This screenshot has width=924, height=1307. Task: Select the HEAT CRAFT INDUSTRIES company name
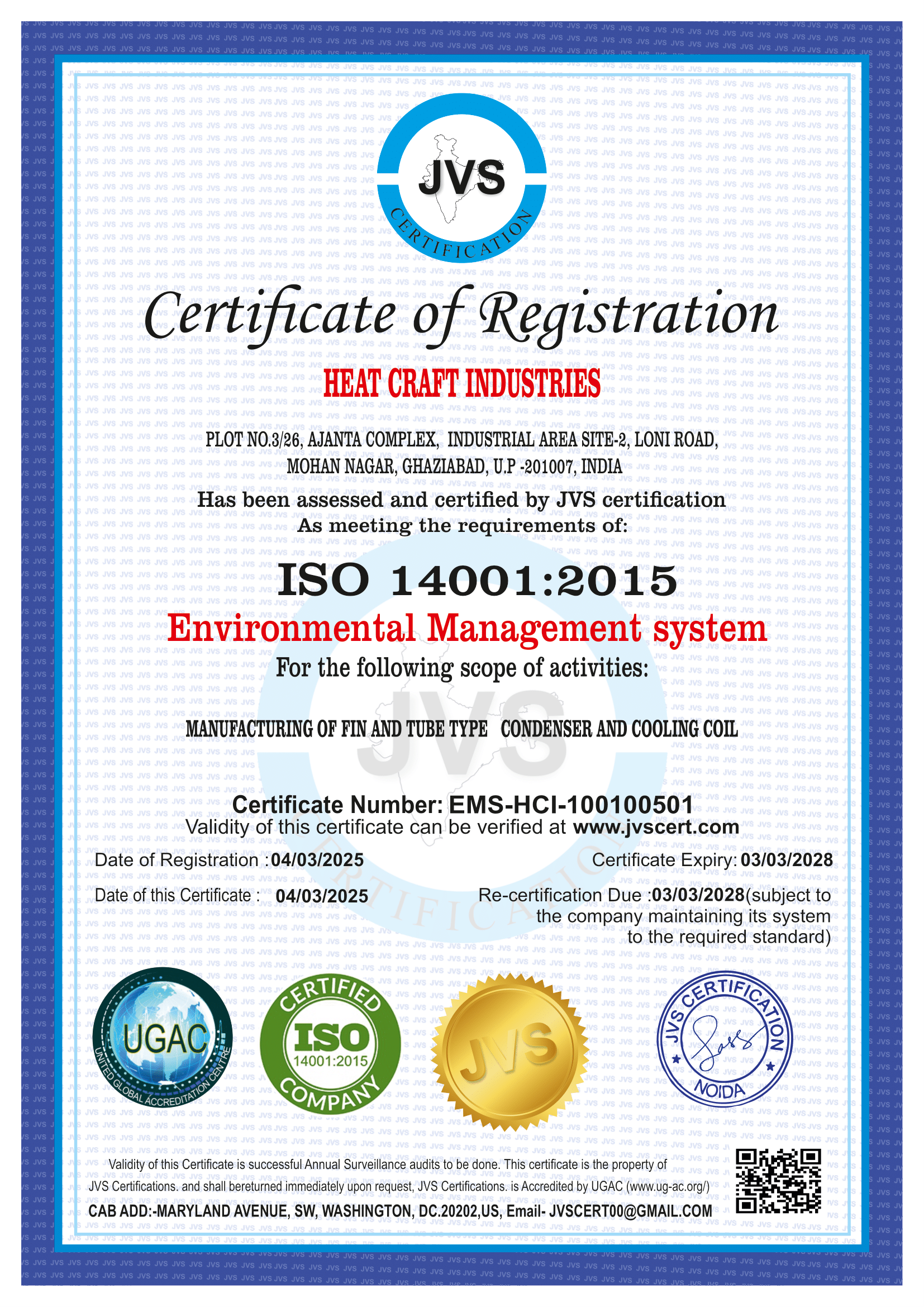[462, 383]
